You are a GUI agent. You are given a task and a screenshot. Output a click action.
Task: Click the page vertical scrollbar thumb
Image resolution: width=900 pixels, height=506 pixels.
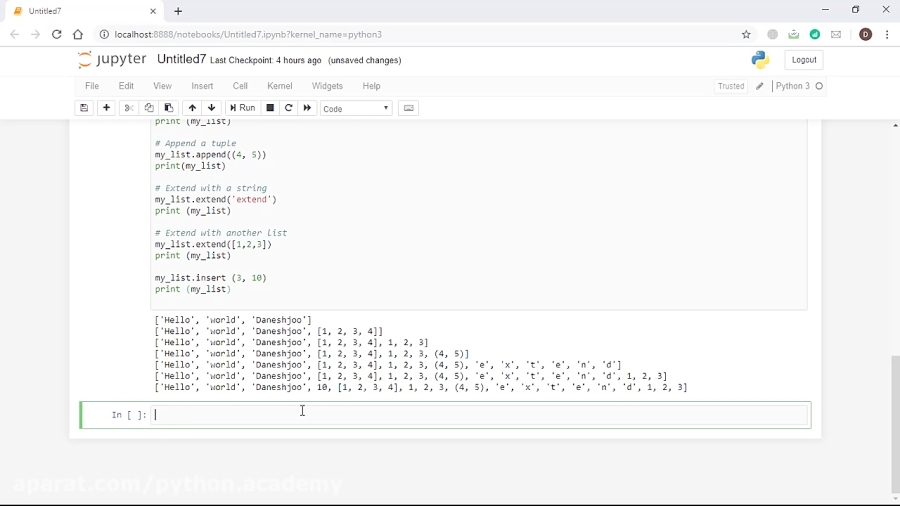[x=895, y=425]
